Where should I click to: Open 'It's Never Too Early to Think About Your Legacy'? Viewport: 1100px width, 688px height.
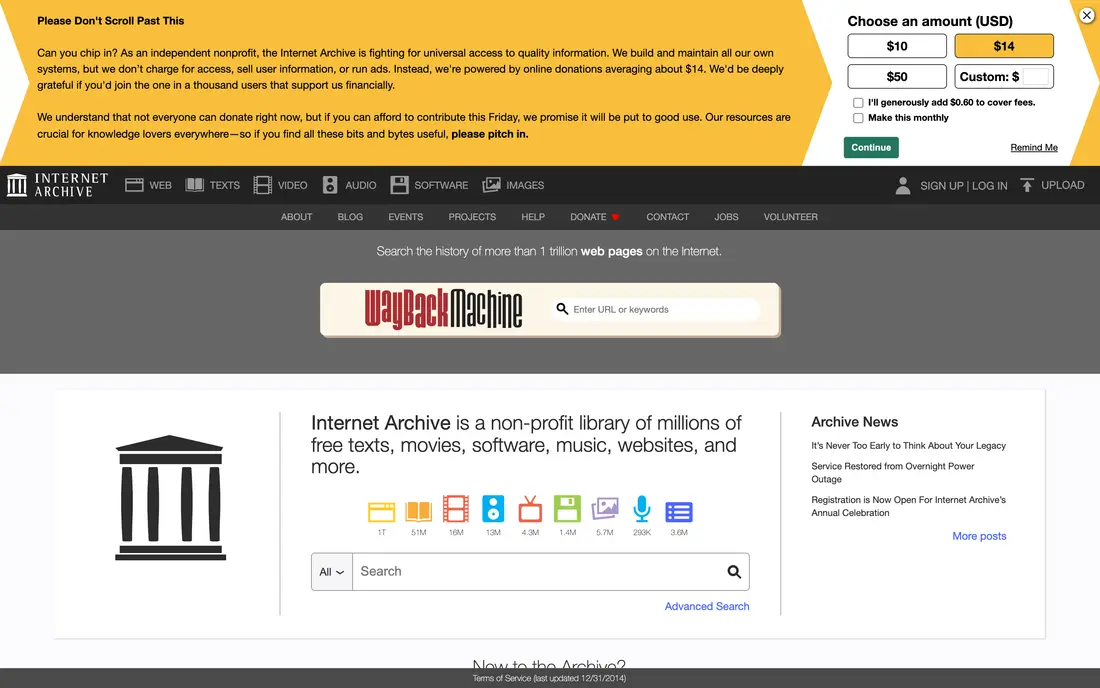coord(908,445)
